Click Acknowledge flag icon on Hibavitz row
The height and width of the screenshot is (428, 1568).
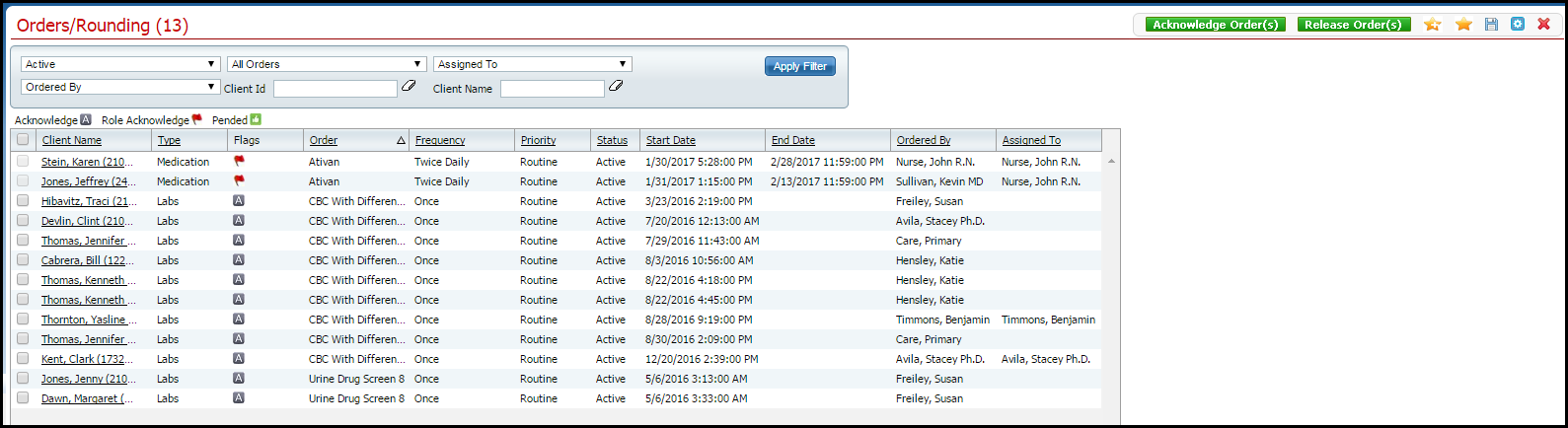(x=238, y=201)
